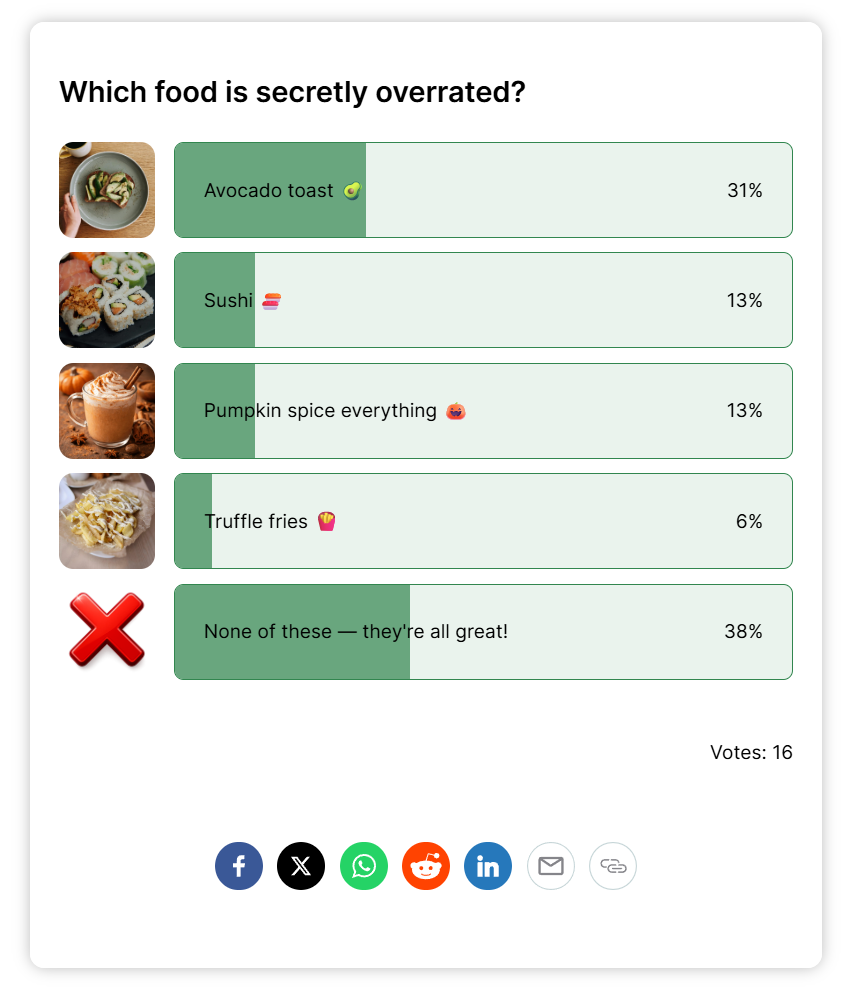Click the poll question heading
This screenshot has height=990, width=851.
[x=292, y=92]
